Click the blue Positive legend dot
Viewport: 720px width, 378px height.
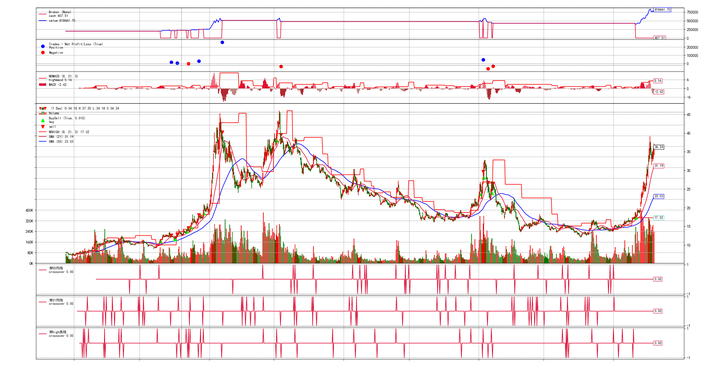43,46
